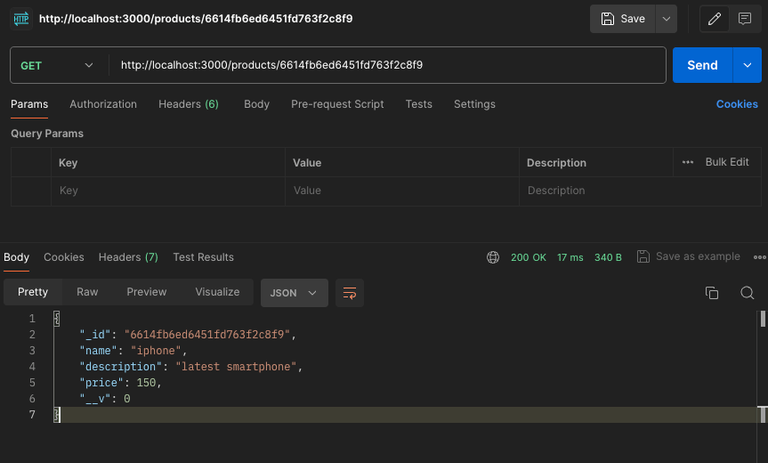Click the blue Send button
This screenshot has height=463, width=768.
tap(702, 65)
